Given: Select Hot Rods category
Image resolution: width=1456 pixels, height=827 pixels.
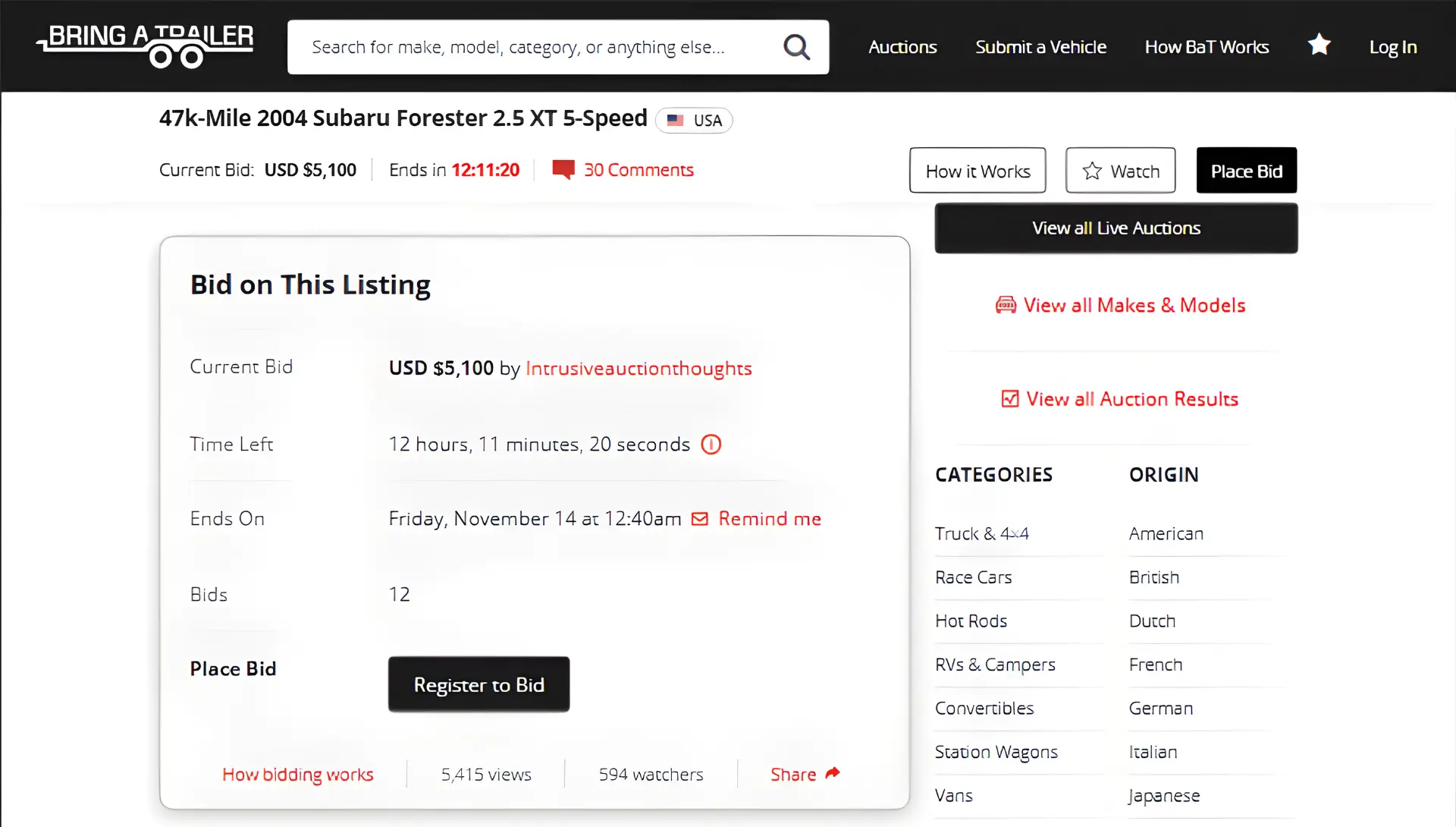Looking at the screenshot, I should [971, 621].
